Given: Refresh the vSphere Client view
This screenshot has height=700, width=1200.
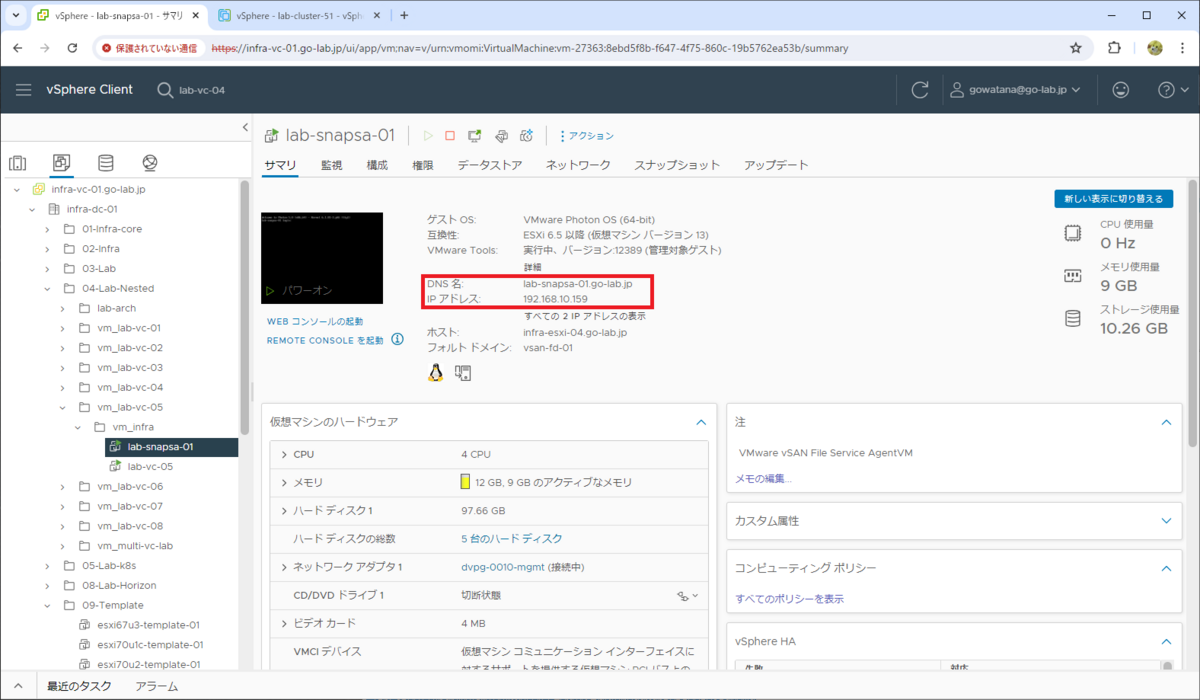Looking at the screenshot, I should click(x=920, y=90).
